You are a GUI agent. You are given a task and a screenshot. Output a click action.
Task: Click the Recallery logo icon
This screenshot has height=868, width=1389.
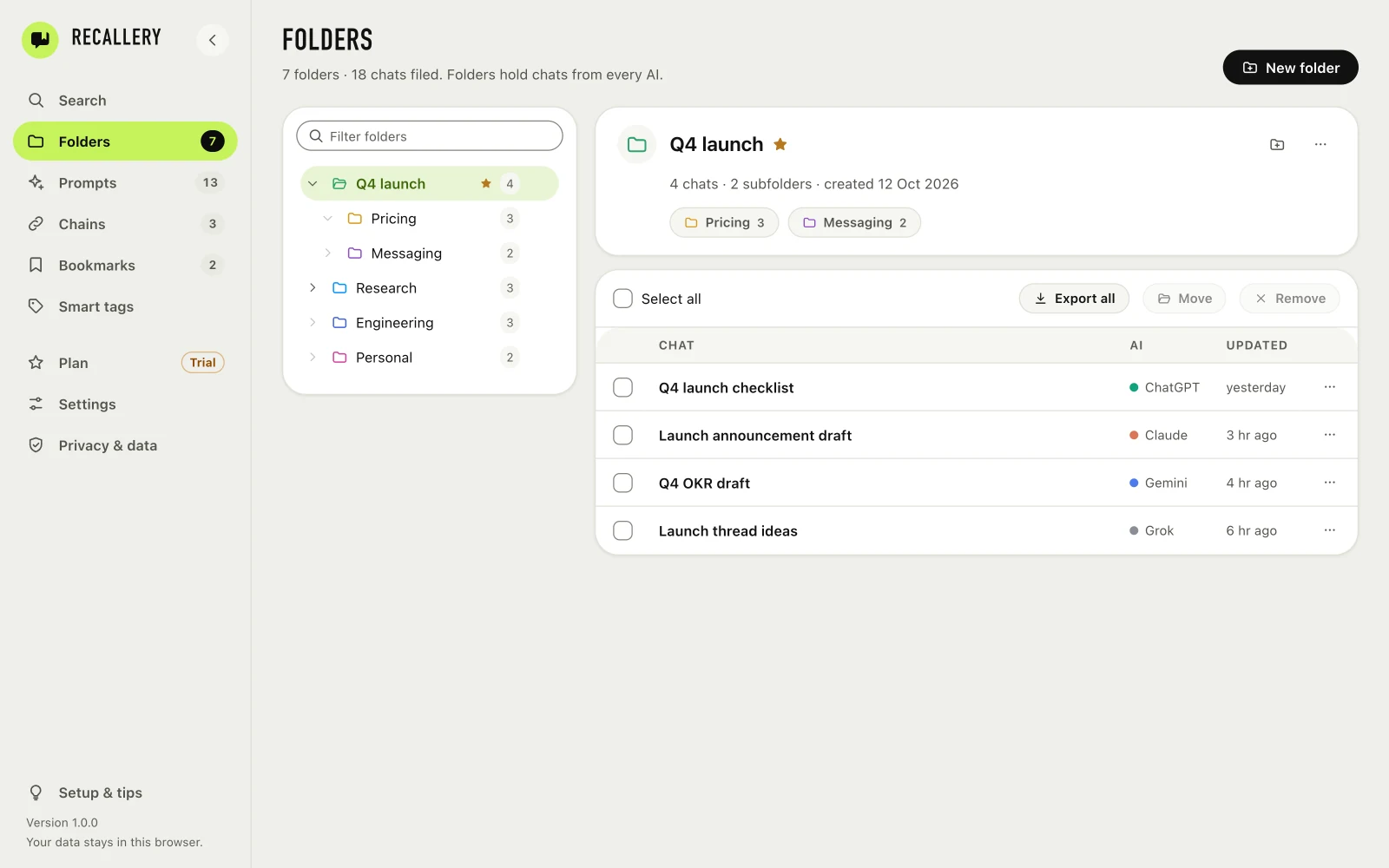[x=40, y=39]
